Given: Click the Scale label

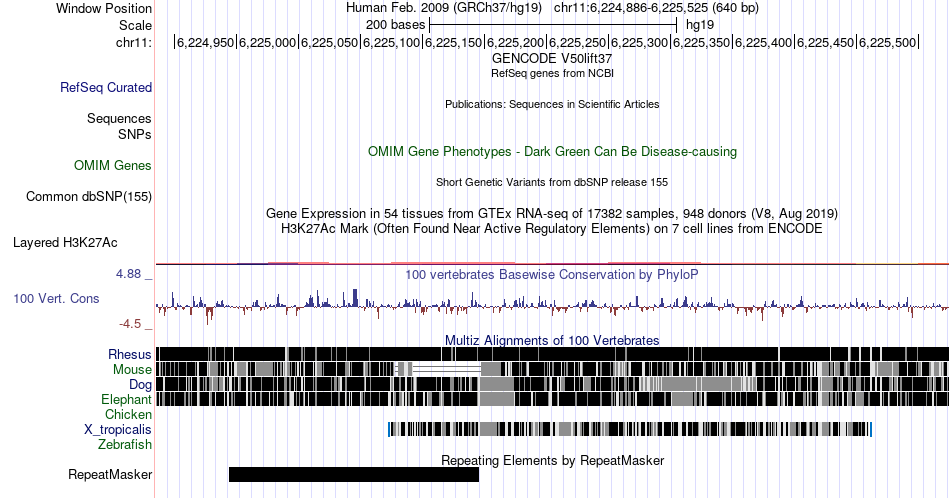Looking at the screenshot, I should click(x=135, y=25).
